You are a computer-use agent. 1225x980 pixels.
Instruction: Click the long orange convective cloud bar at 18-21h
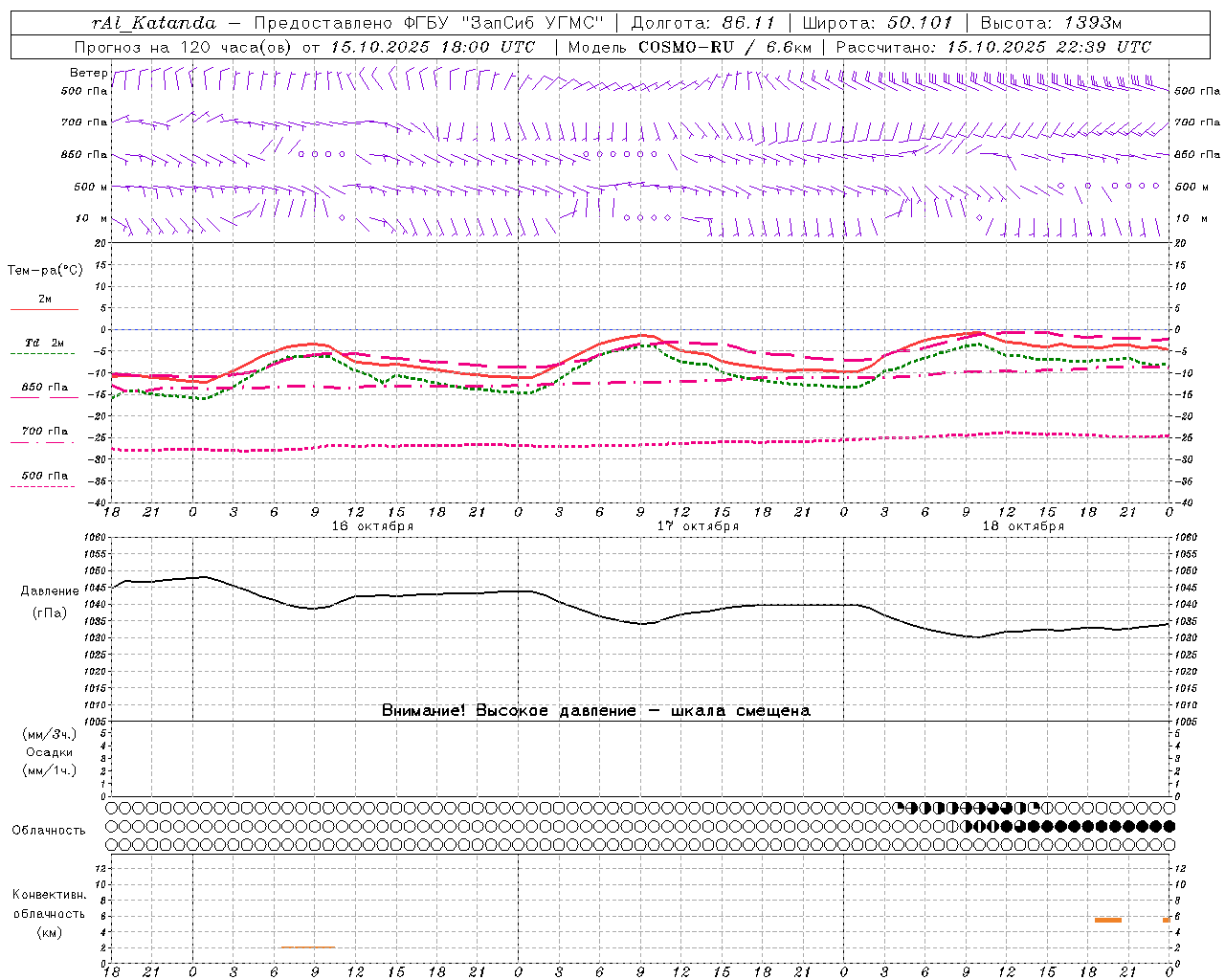point(1107,920)
